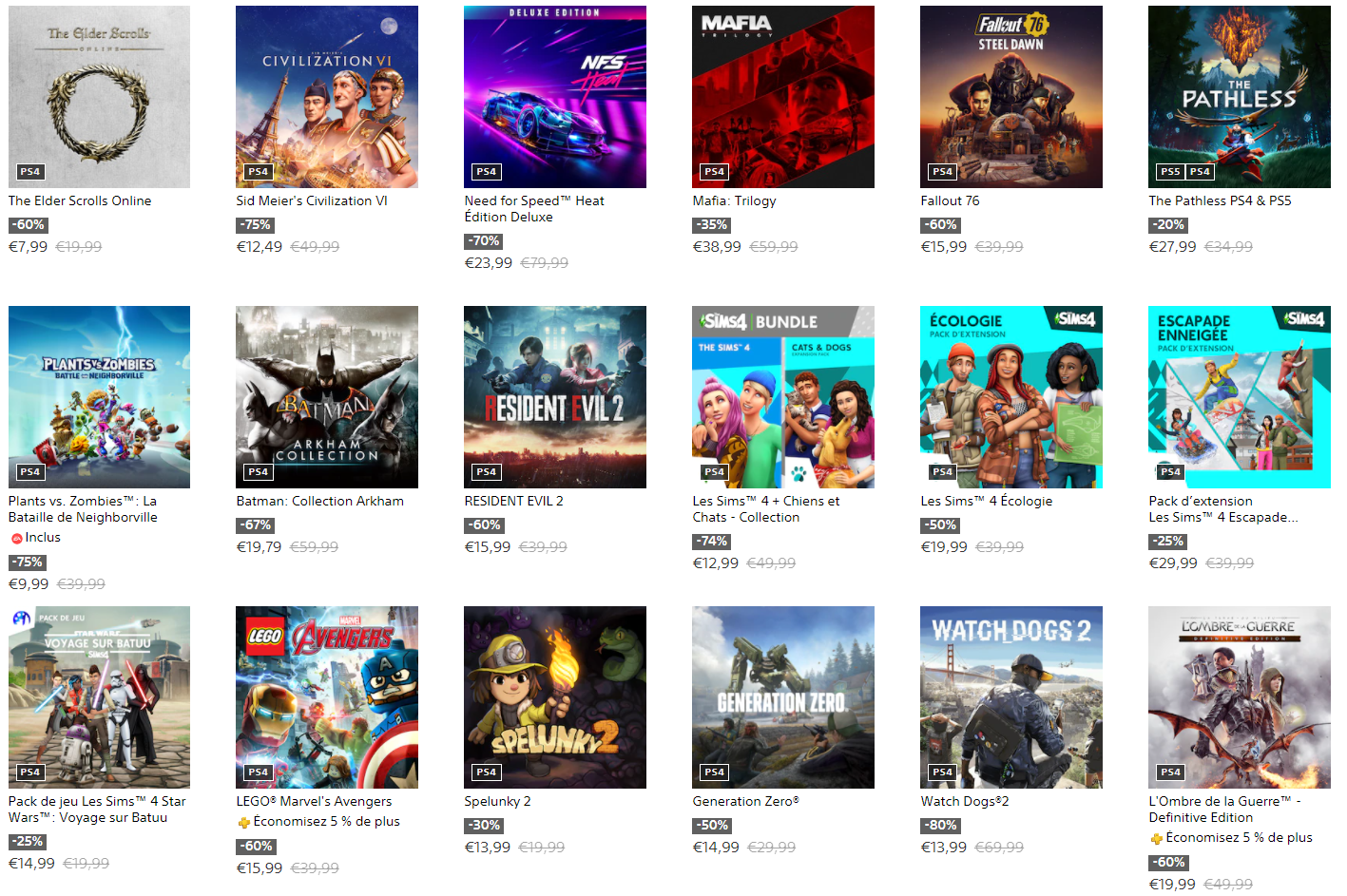Open the Spelunky 2 cover image

pyautogui.click(x=555, y=697)
